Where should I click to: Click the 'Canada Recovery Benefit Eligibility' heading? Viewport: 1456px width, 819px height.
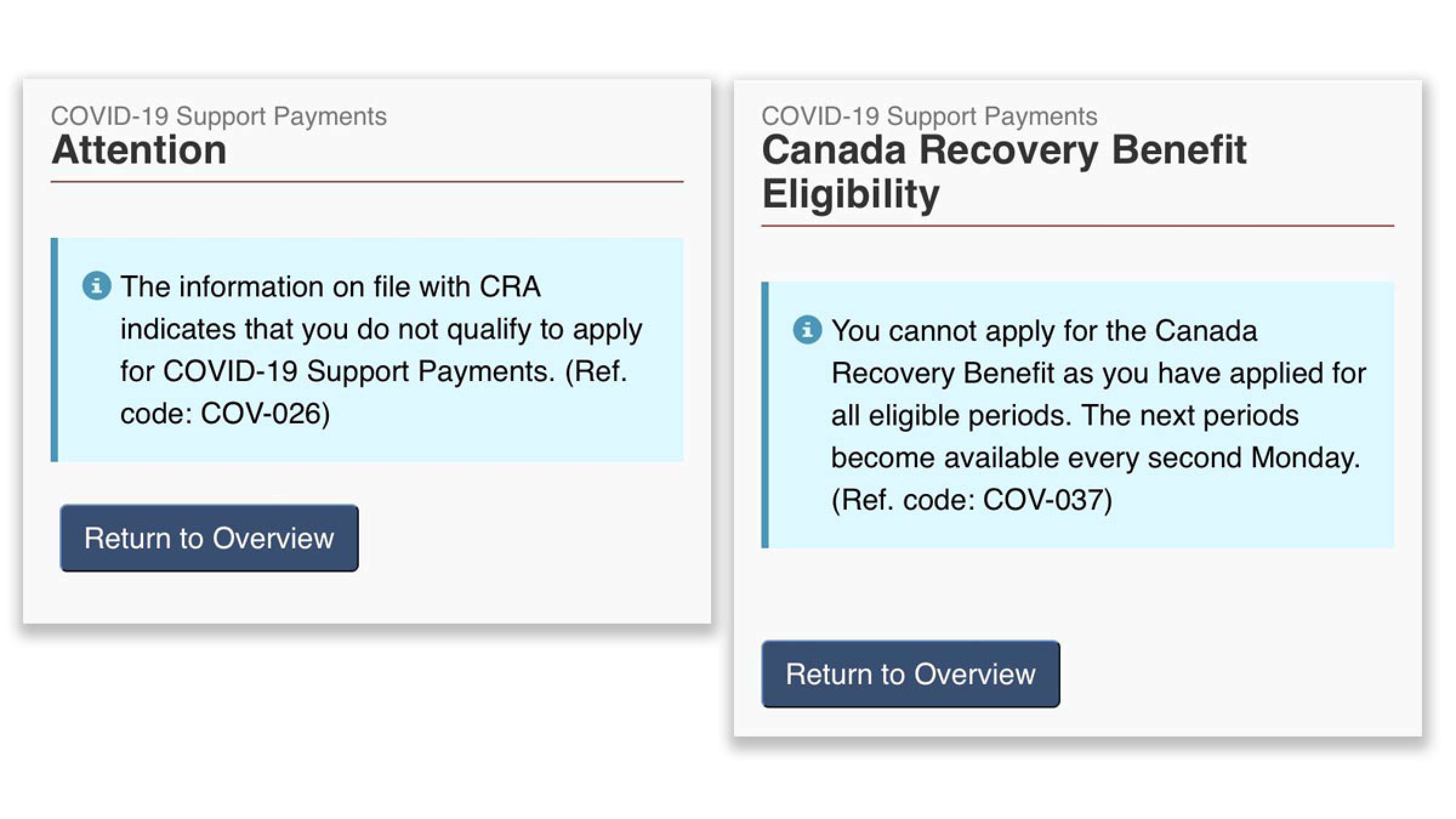tap(1004, 172)
